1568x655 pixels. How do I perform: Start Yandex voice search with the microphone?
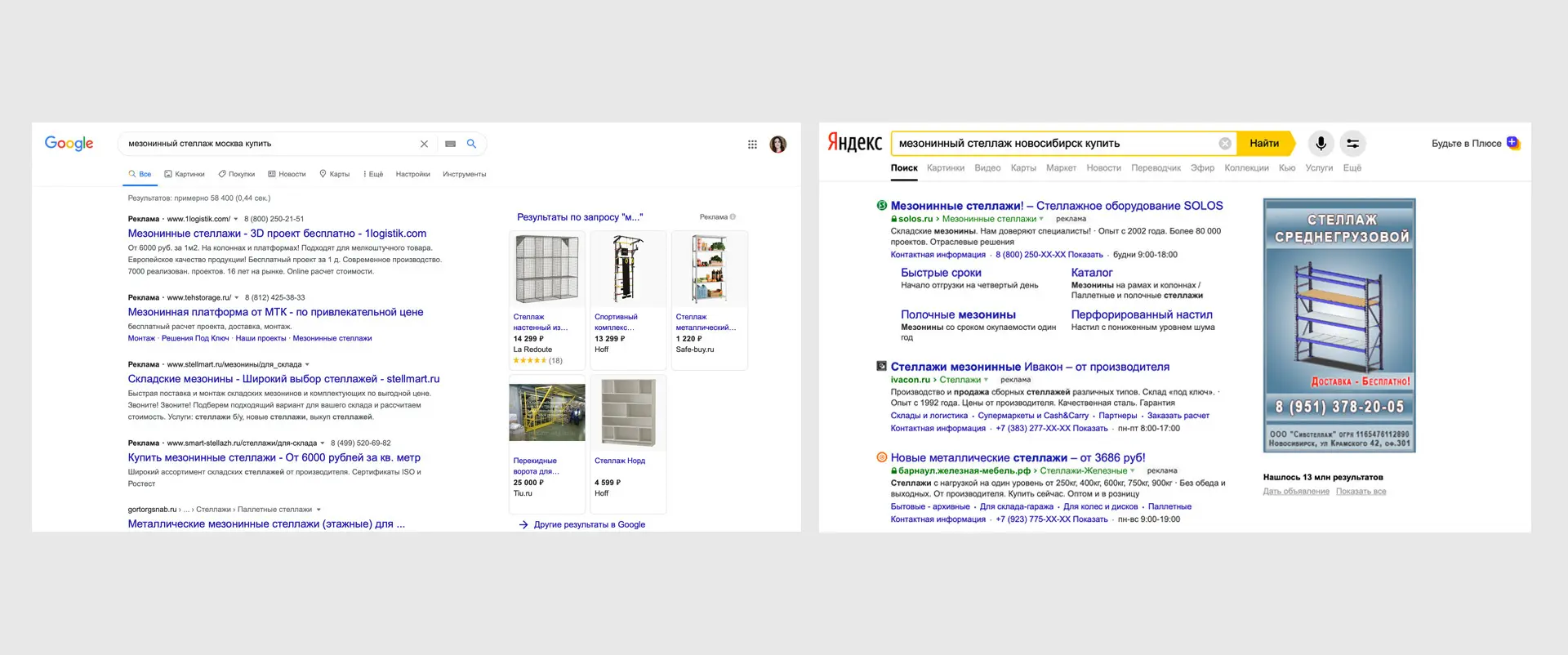[1321, 144]
